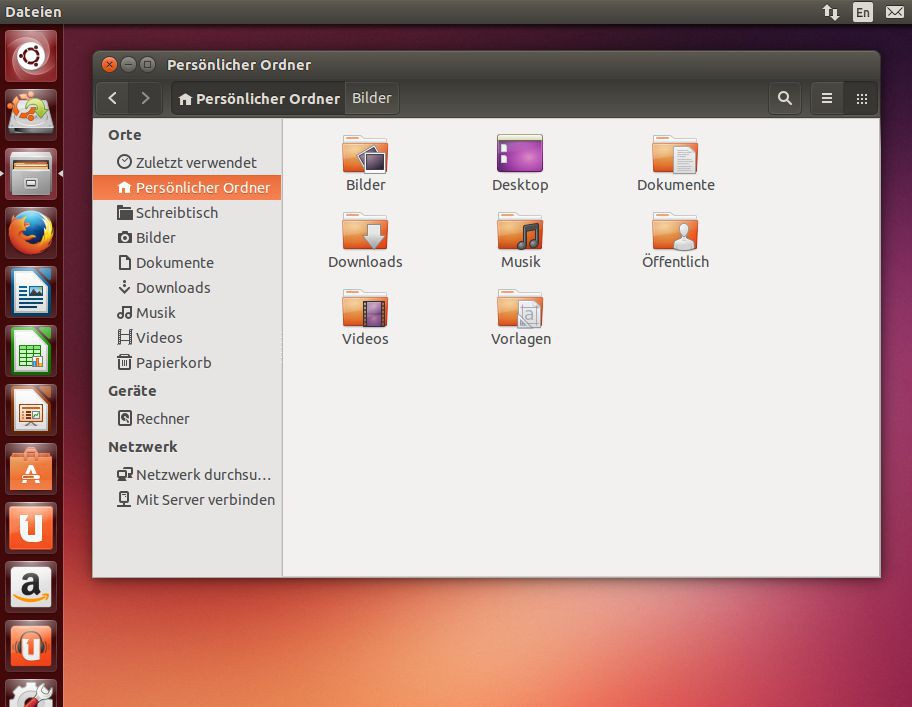The width and height of the screenshot is (912, 707).
Task: Open the Vorlagen folder icon
Action: coord(520,309)
